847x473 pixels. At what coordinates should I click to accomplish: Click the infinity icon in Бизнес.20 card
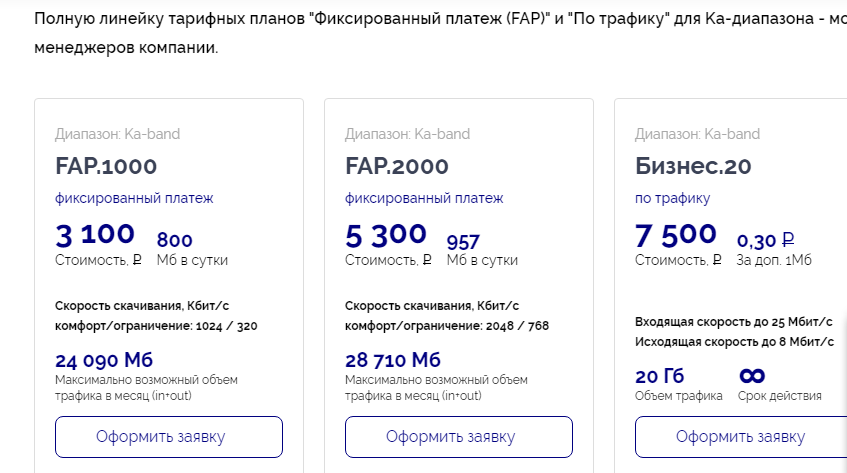pos(752,375)
